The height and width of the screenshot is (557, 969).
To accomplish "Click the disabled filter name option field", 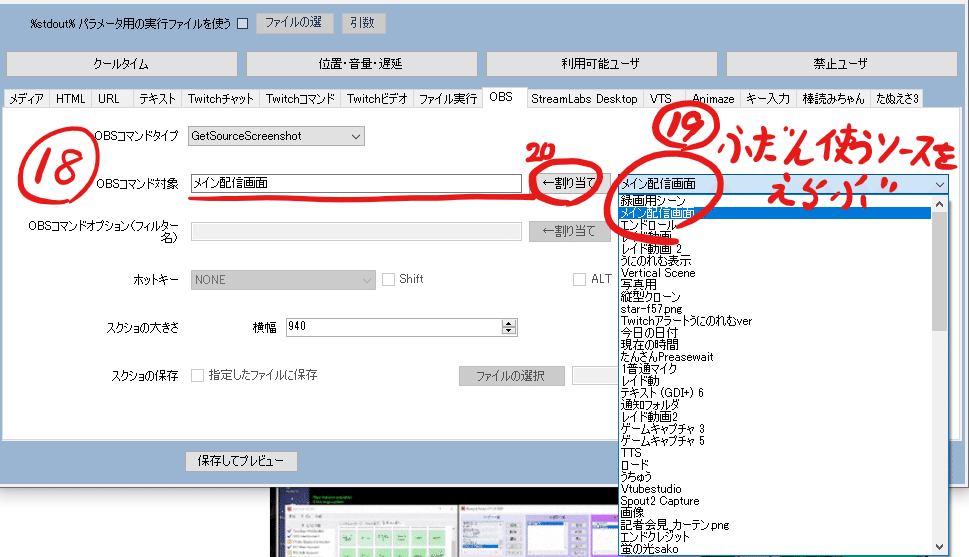I will (x=356, y=231).
